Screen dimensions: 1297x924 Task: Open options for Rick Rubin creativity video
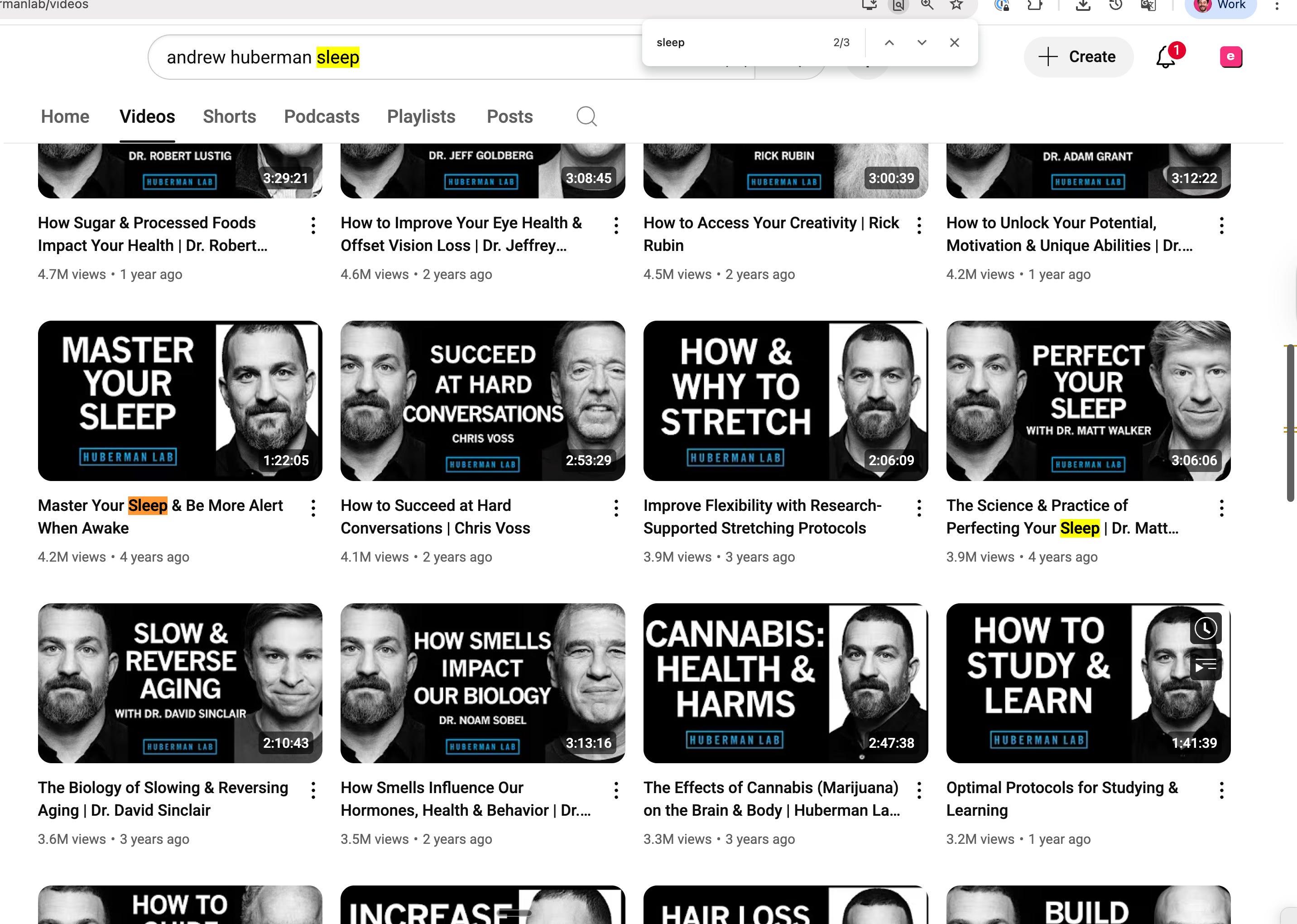tap(919, 226)
